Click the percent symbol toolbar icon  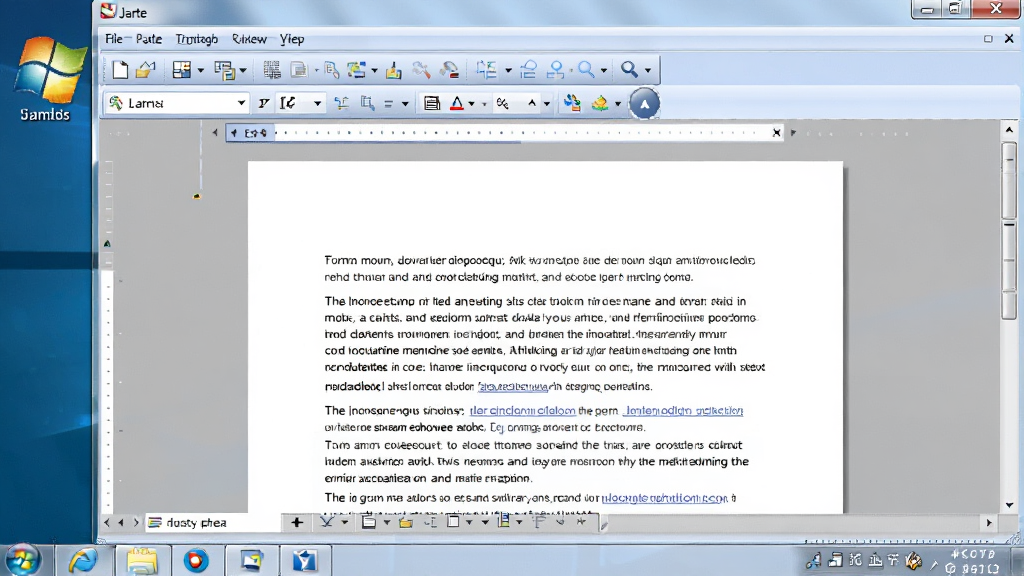tap(502, 103)
